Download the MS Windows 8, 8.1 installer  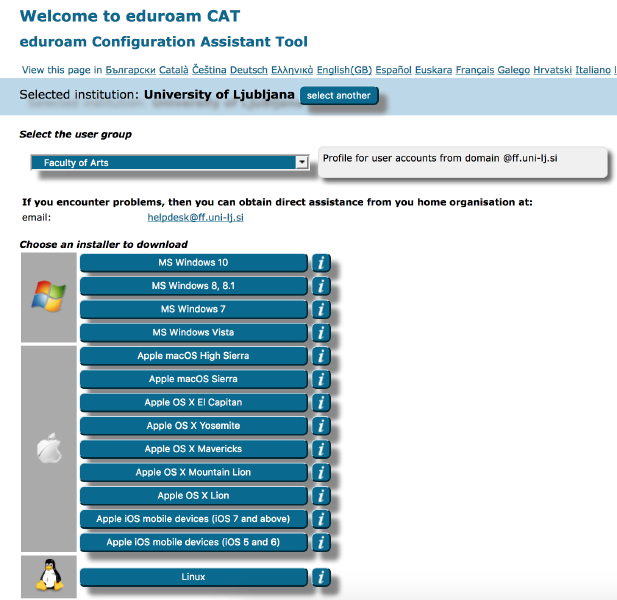(x=193, y=286)
